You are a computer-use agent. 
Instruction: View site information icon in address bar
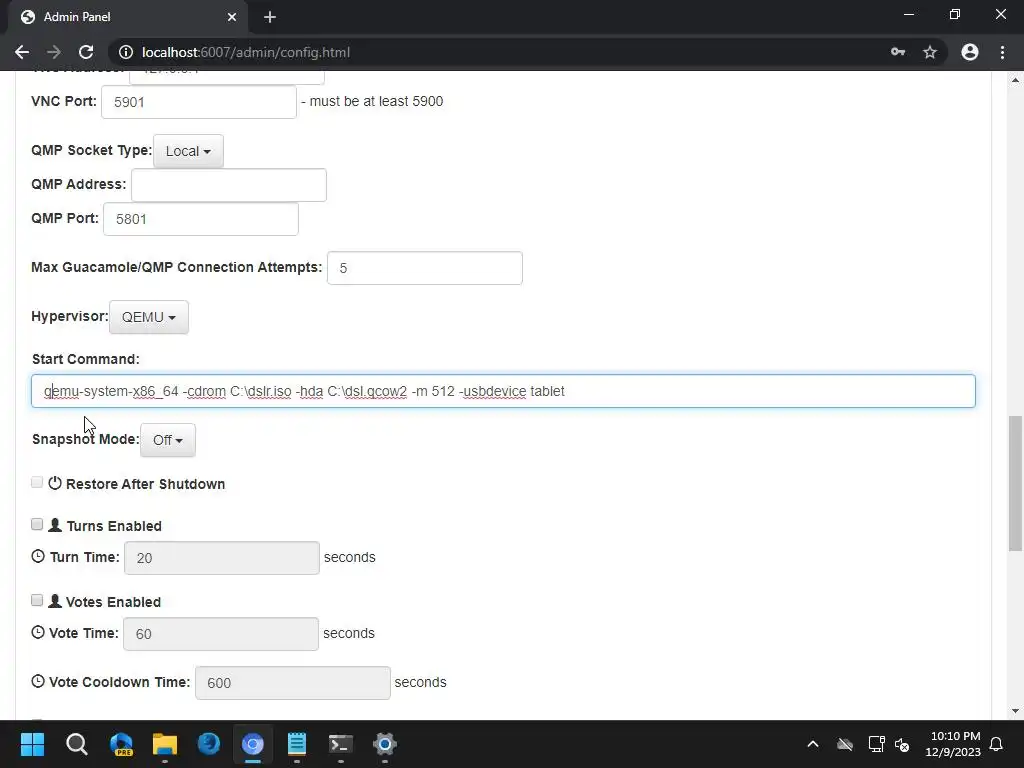(126, 52)
